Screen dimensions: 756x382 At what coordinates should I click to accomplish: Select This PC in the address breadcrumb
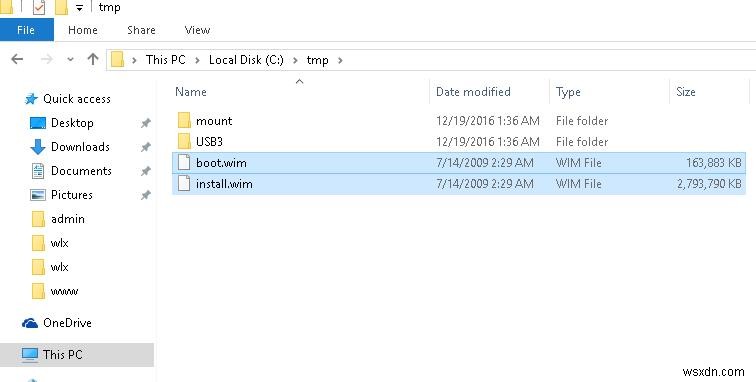[x=165, y=60]
